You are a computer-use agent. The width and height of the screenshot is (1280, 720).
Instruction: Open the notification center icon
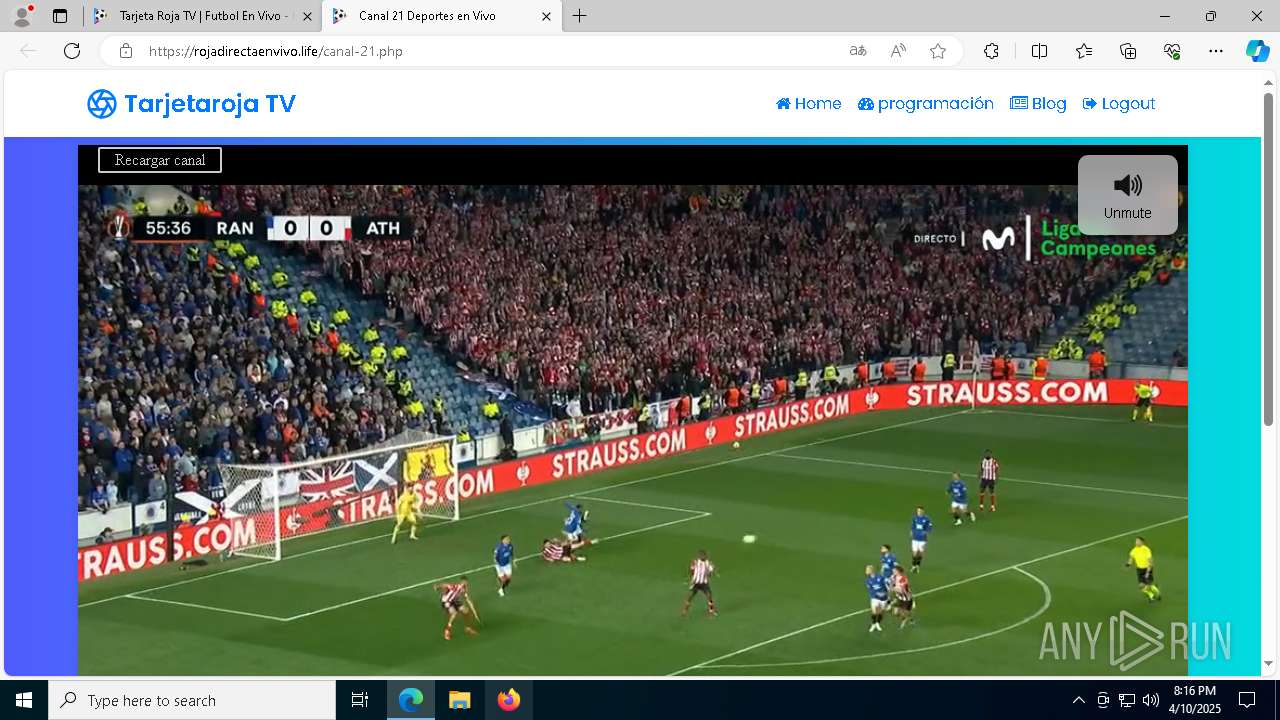[x=1247, y=700]
